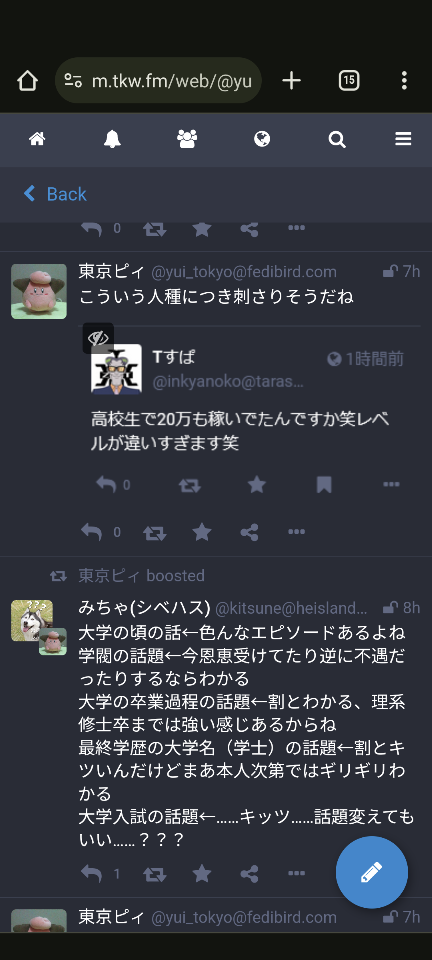Open the 東京ピィ avatar thumbnail

coord(39,291)
